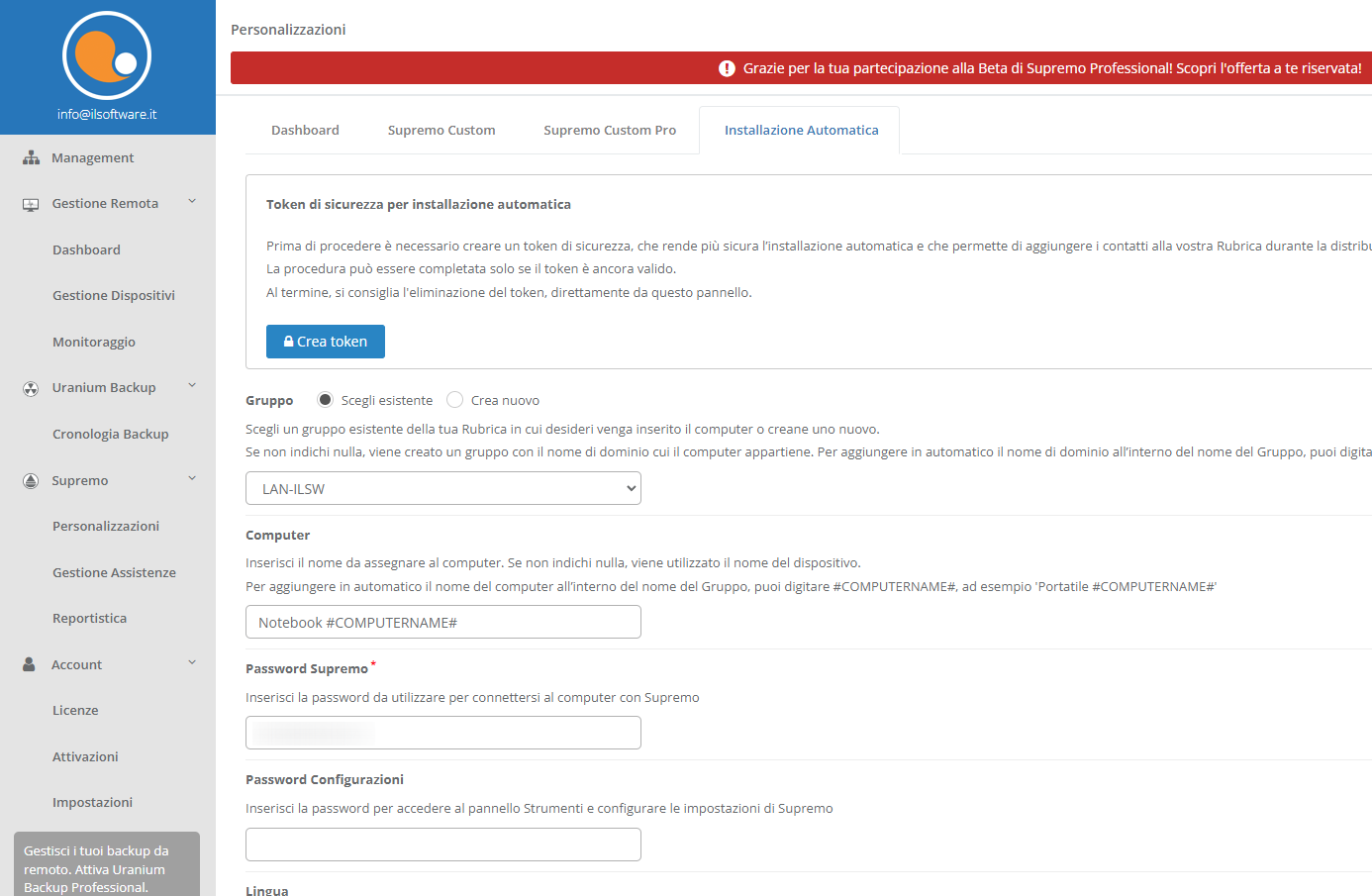Open the Supremo Custom Pro tab

[610, 130]
